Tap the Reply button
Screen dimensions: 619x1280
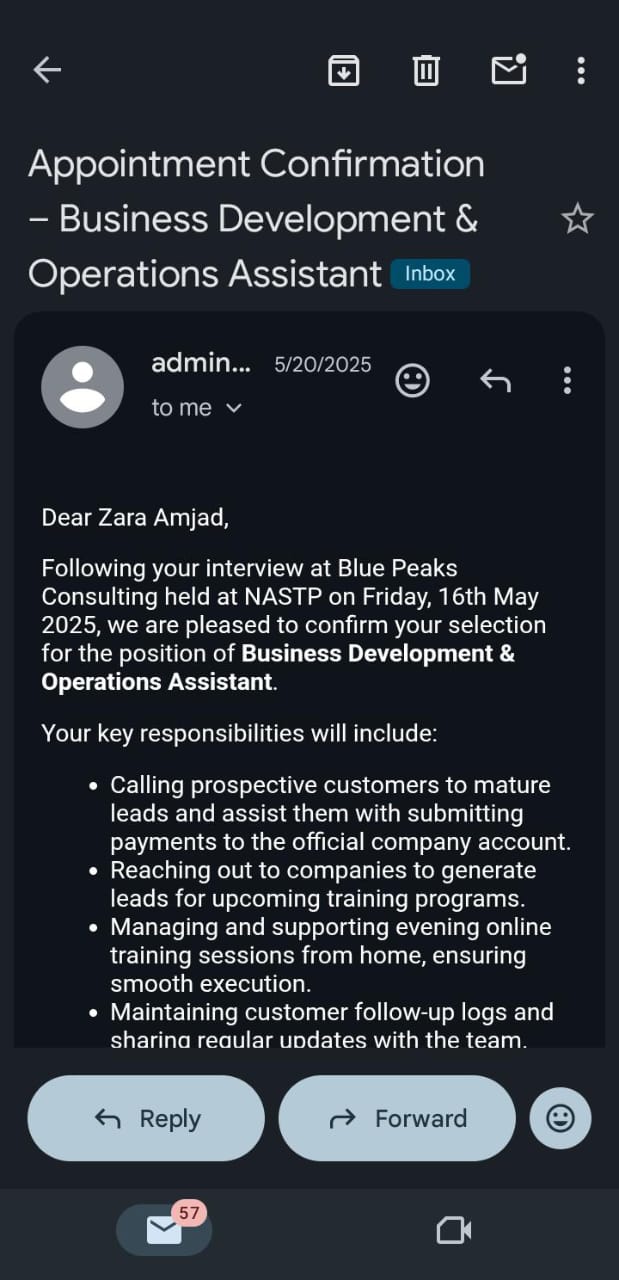coord(146,1118)
